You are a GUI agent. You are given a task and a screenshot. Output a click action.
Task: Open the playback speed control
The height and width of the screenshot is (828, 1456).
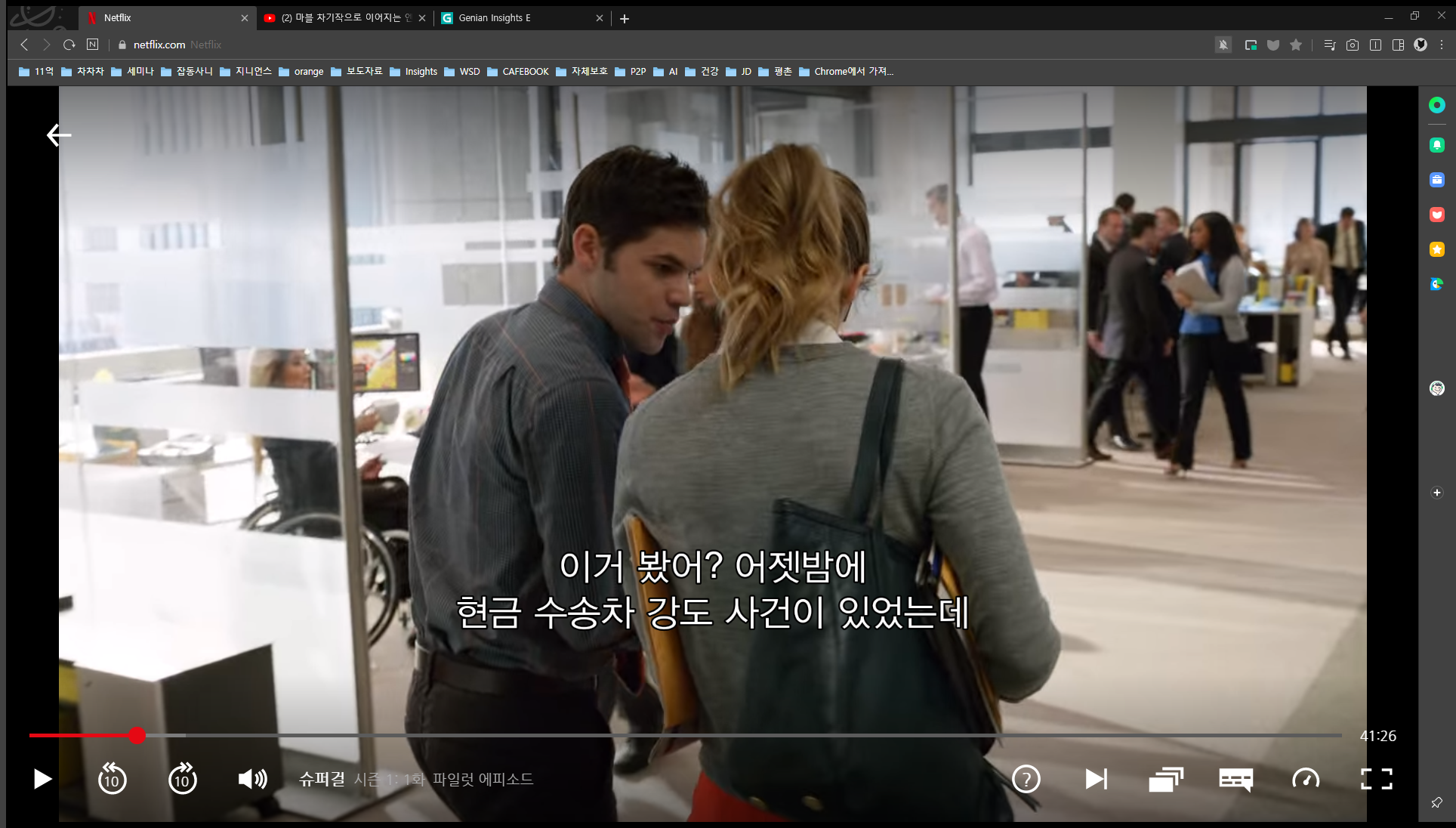click(1306, 779)
